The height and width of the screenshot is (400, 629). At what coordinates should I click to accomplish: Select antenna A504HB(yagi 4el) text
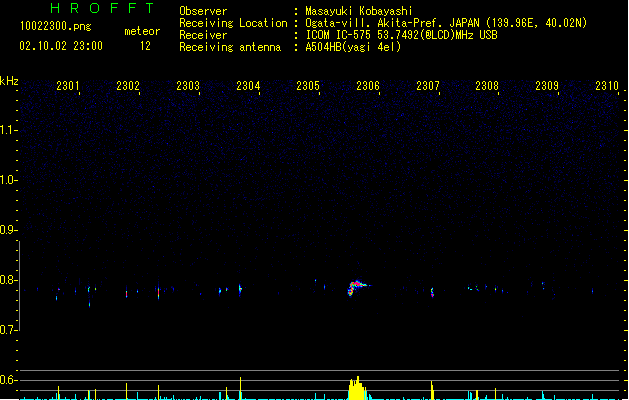[x=353, y=47]
